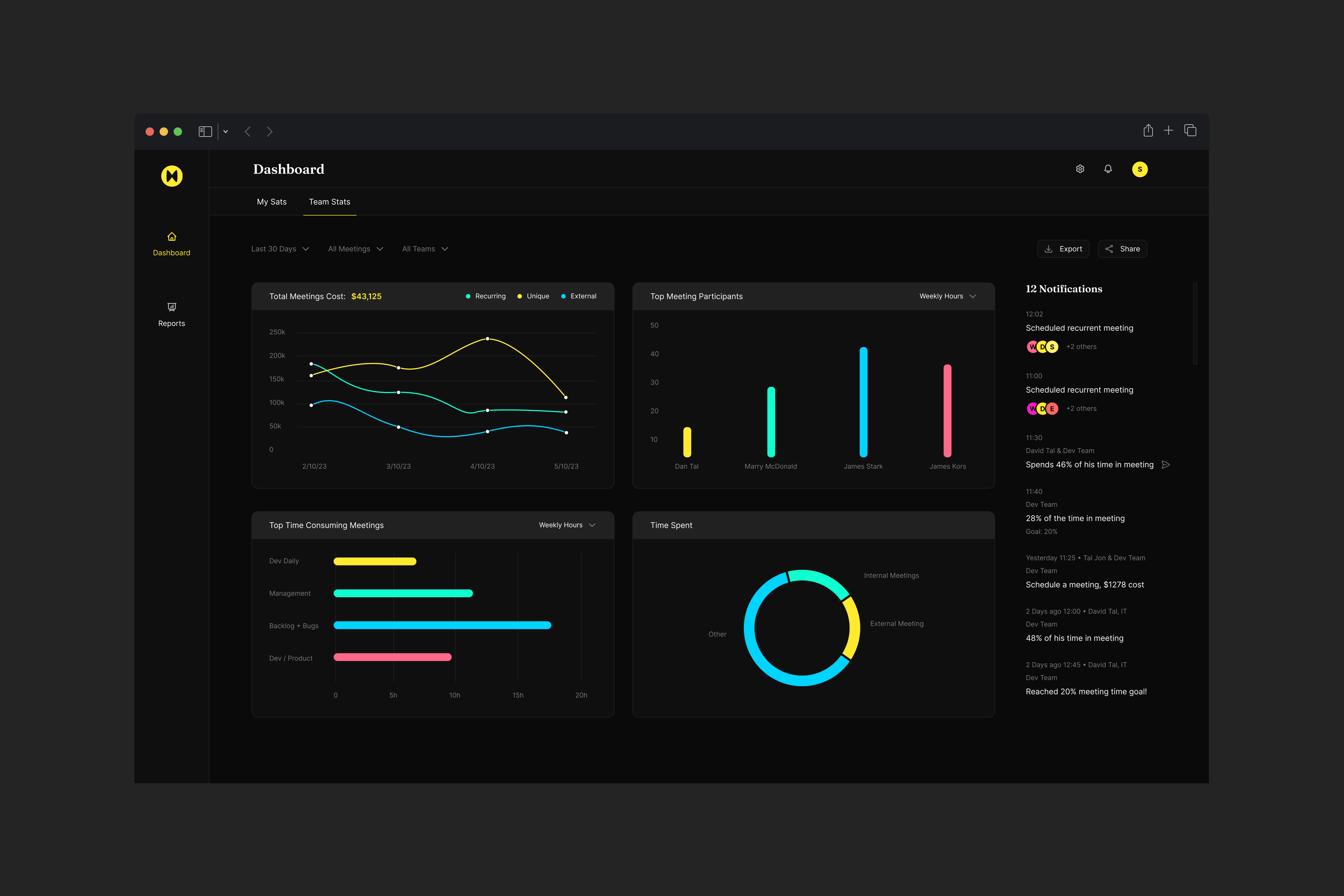
Task: Click the notifications panel scrollbar
Action: click(1195, 323)
